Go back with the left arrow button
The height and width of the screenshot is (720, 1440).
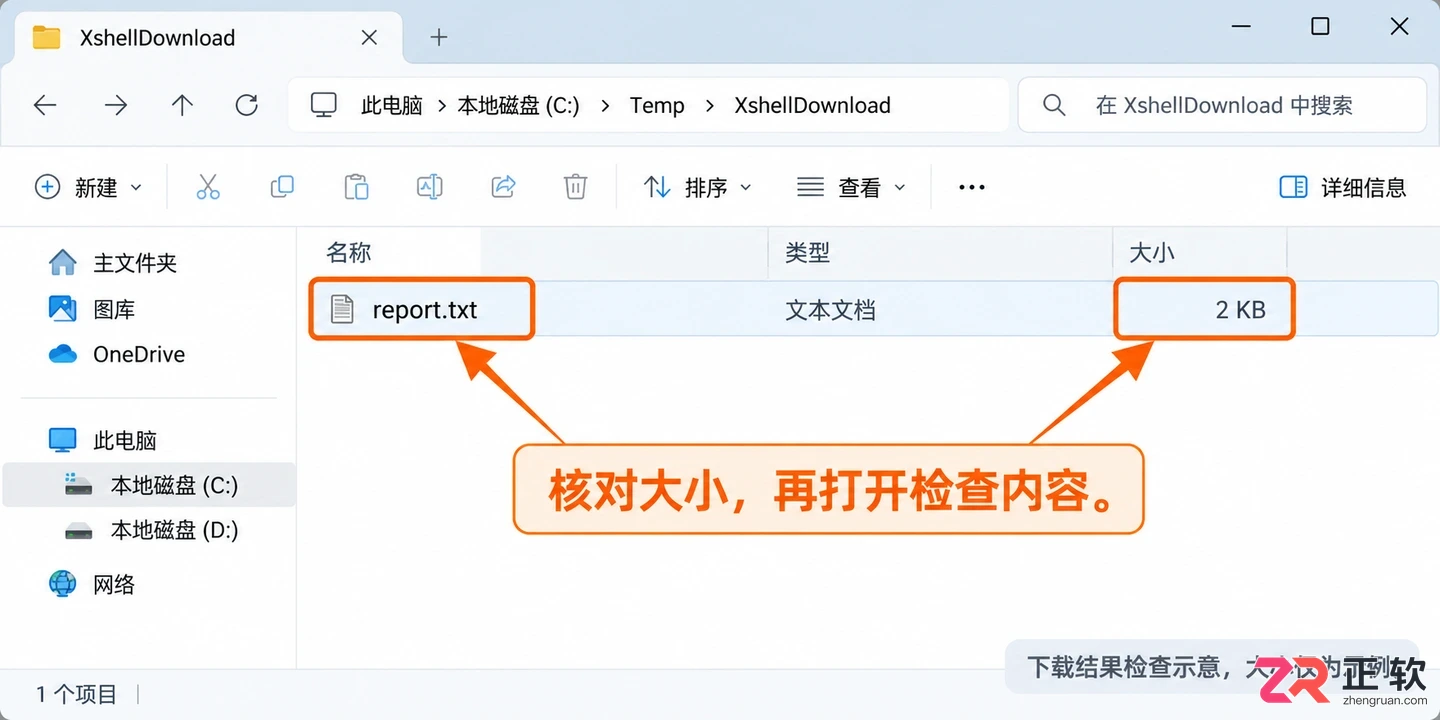(x=45, y=105)
